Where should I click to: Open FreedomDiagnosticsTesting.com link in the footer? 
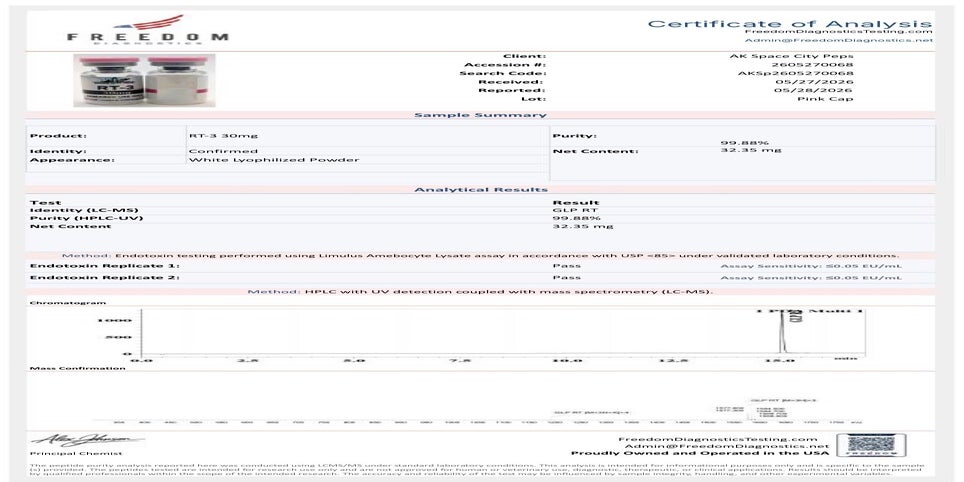click(718, 439)
